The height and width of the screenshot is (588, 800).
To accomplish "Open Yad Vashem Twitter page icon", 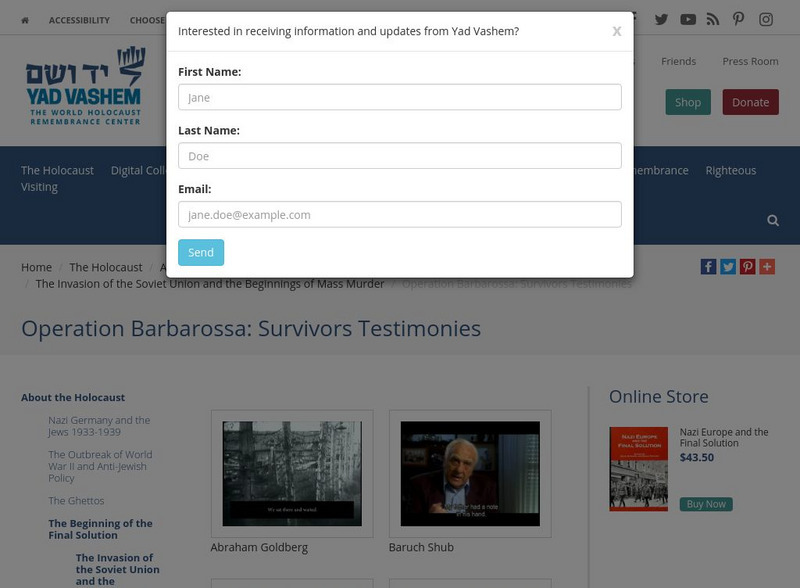I will (x=661, y=19).
